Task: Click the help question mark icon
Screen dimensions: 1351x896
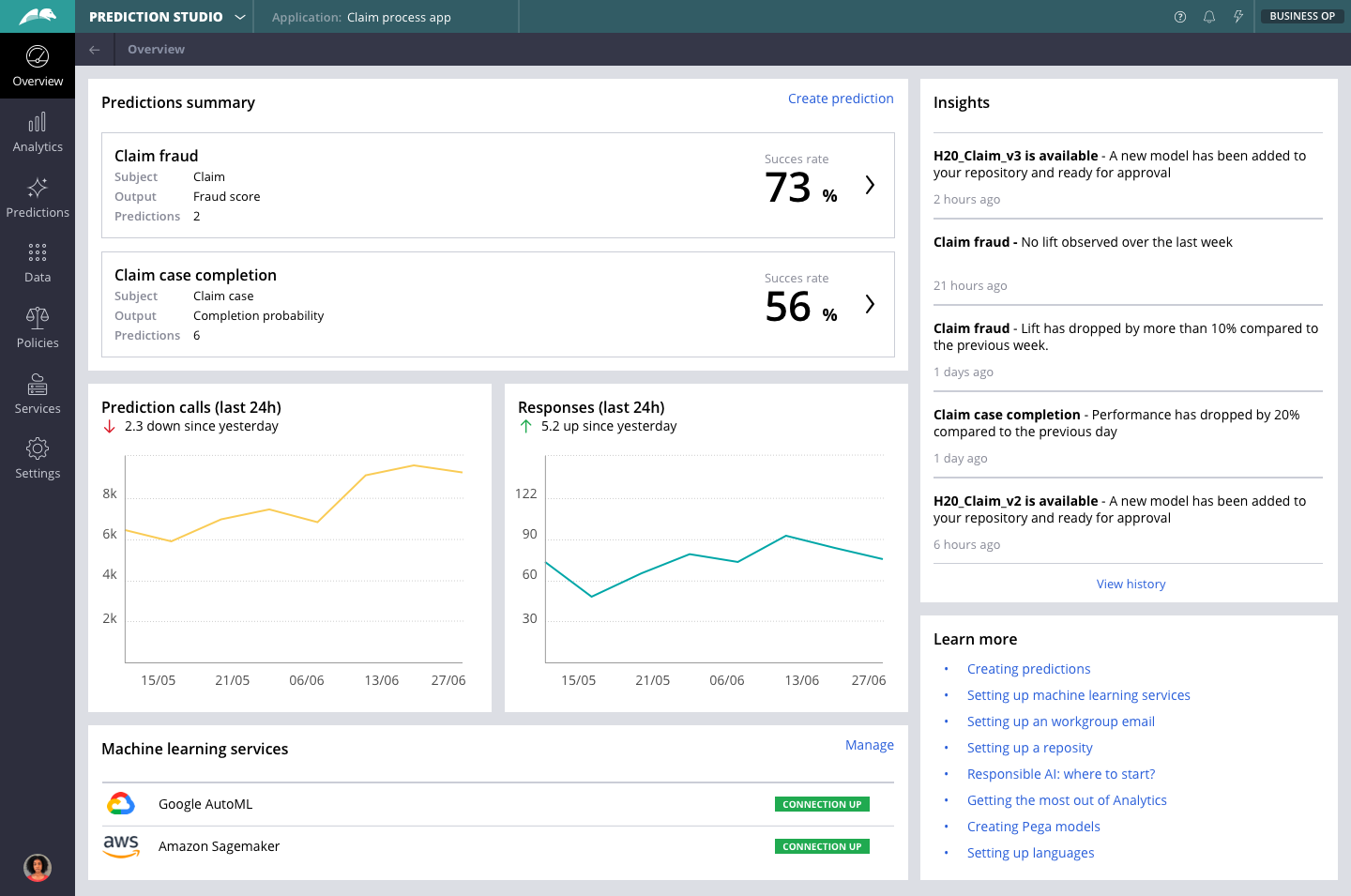Action: click(1179, 16)
